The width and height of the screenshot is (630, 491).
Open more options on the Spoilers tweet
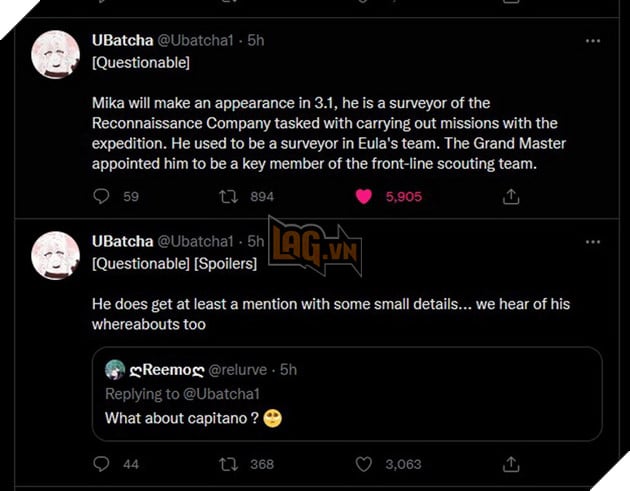(593, 242)
